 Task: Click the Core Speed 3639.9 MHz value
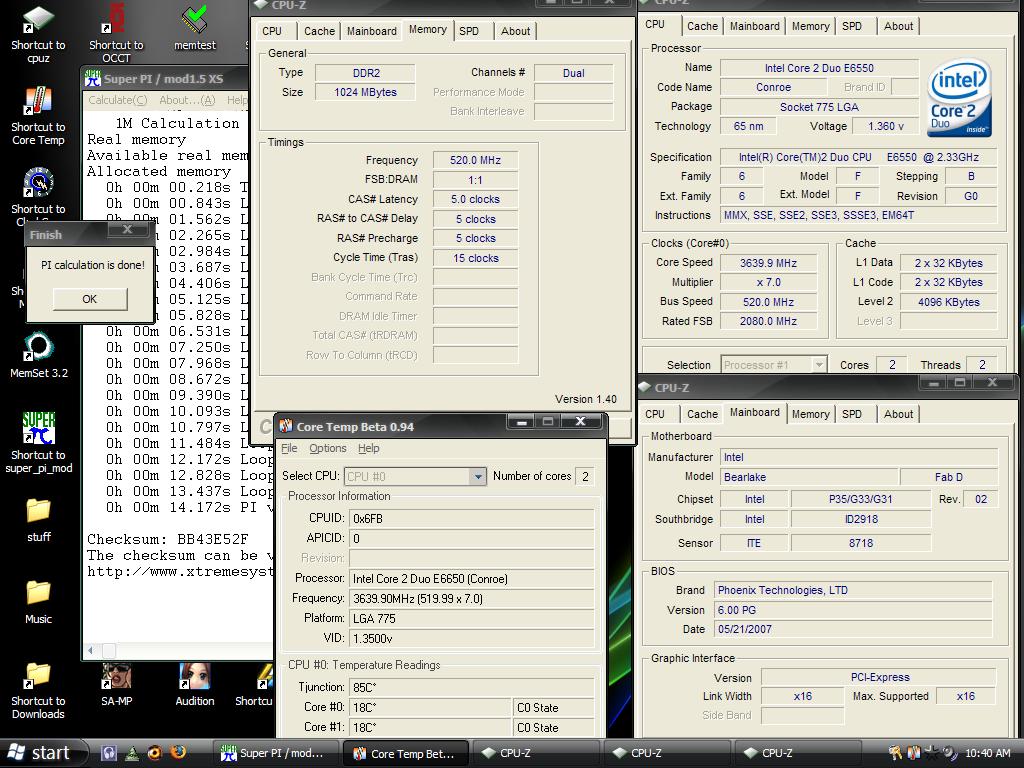[768, 263]
